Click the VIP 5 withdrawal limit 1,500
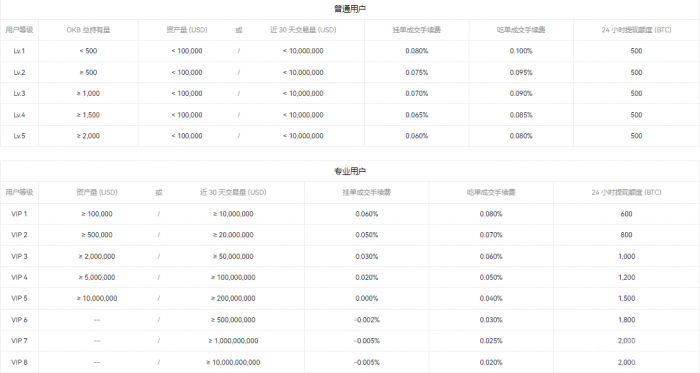Image resolution: width=700 pixels, height=373 pixels. coord(626,298)
